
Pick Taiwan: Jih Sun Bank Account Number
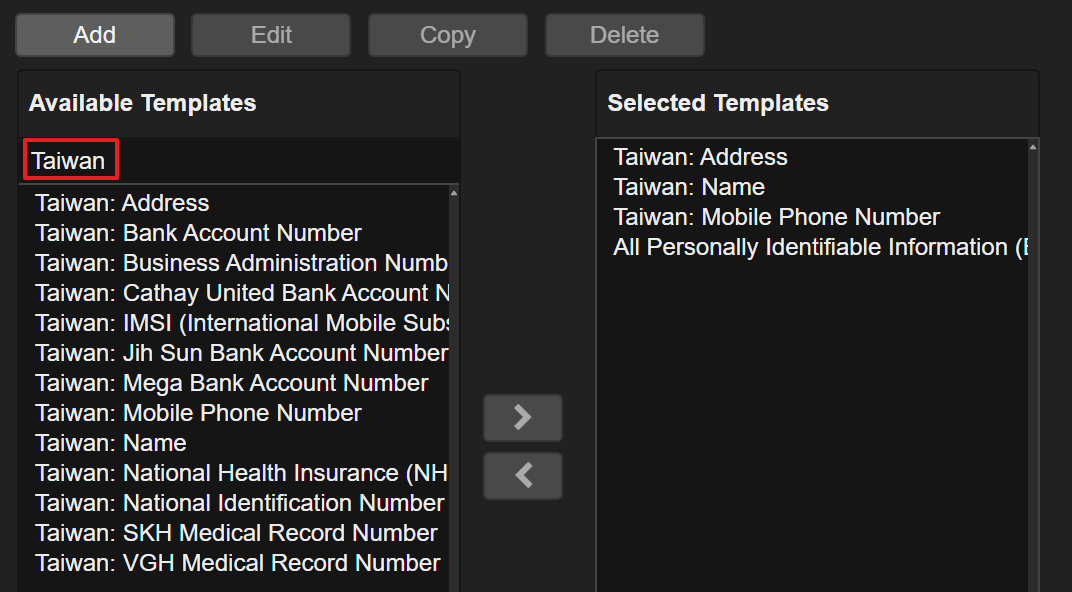(x=240, y=353)
